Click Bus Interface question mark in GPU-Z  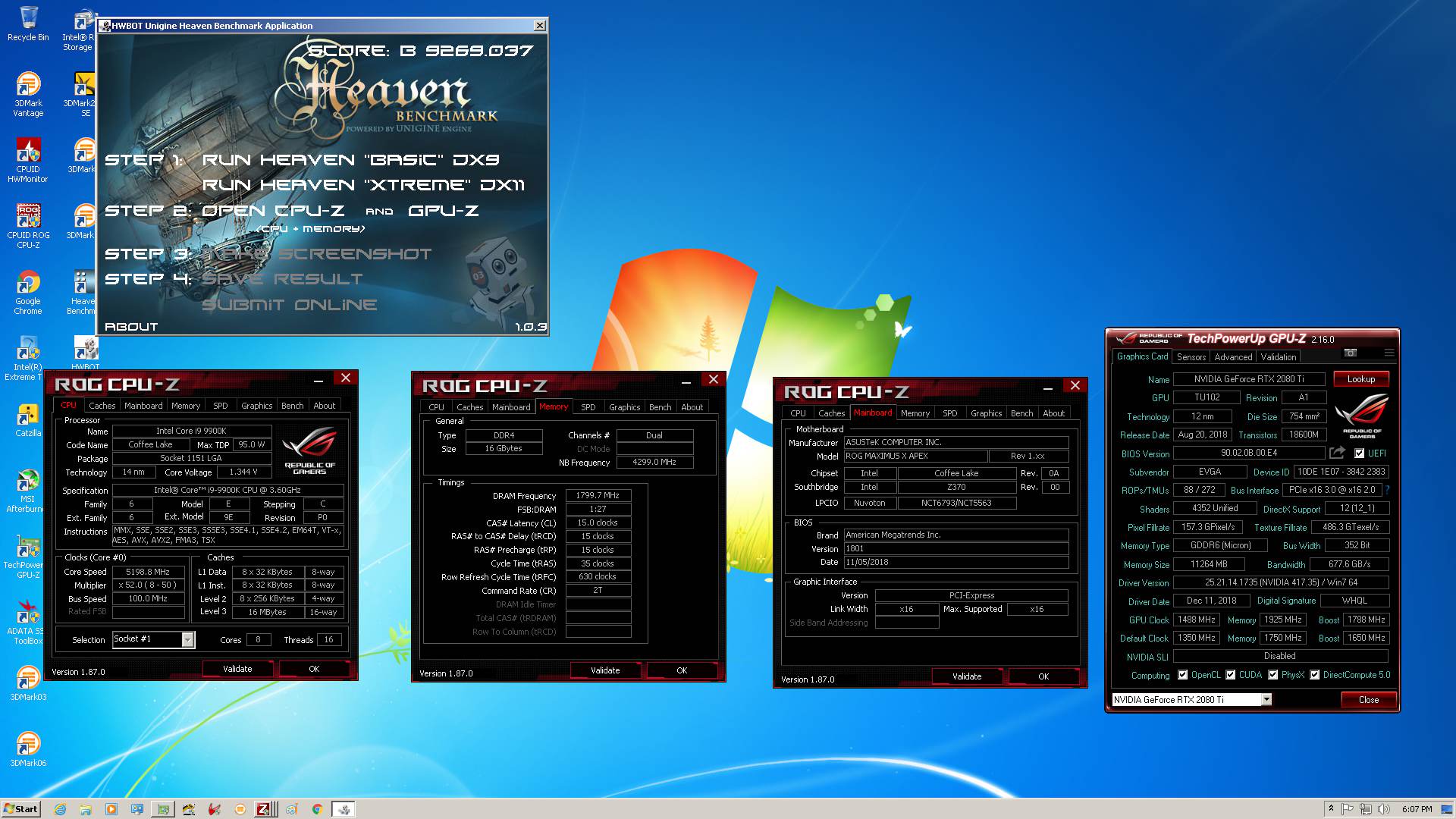[1388, 490]
